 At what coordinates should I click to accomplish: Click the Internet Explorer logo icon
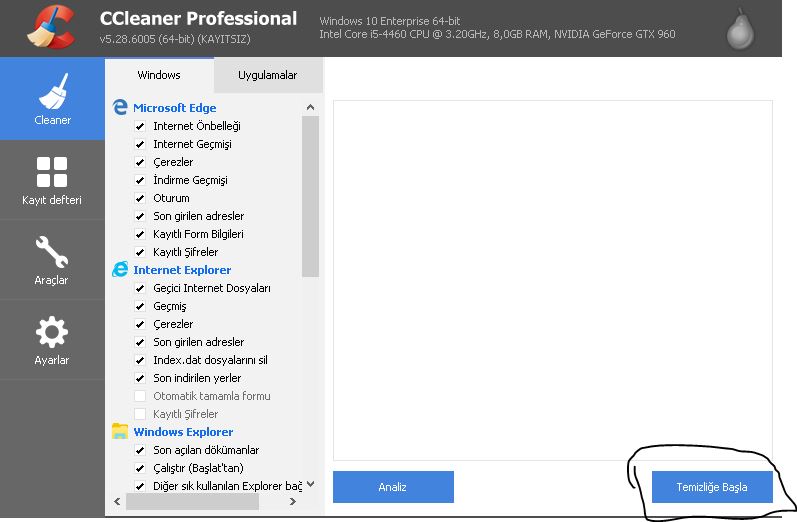click(x=120, y=269)
